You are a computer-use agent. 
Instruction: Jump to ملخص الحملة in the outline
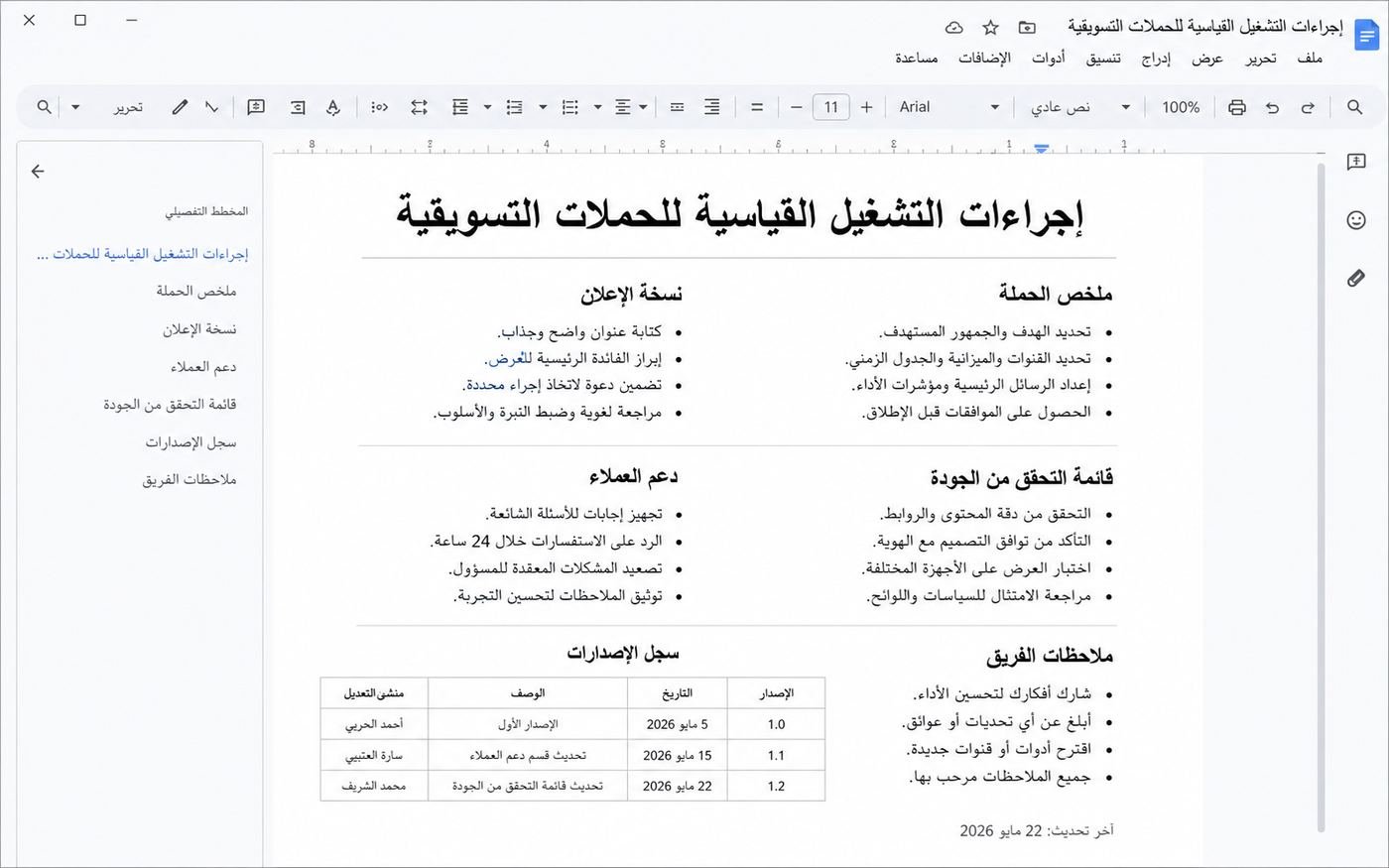point(196,291)
